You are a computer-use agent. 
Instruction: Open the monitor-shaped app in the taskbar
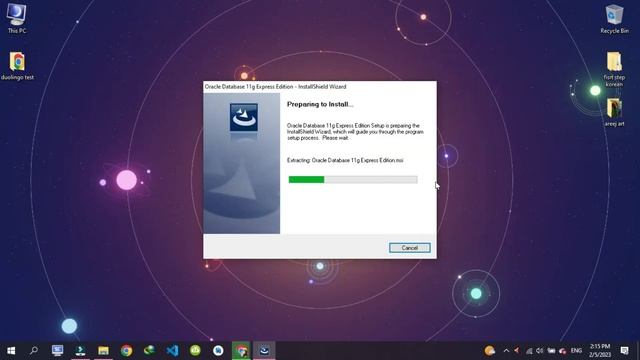57,351
